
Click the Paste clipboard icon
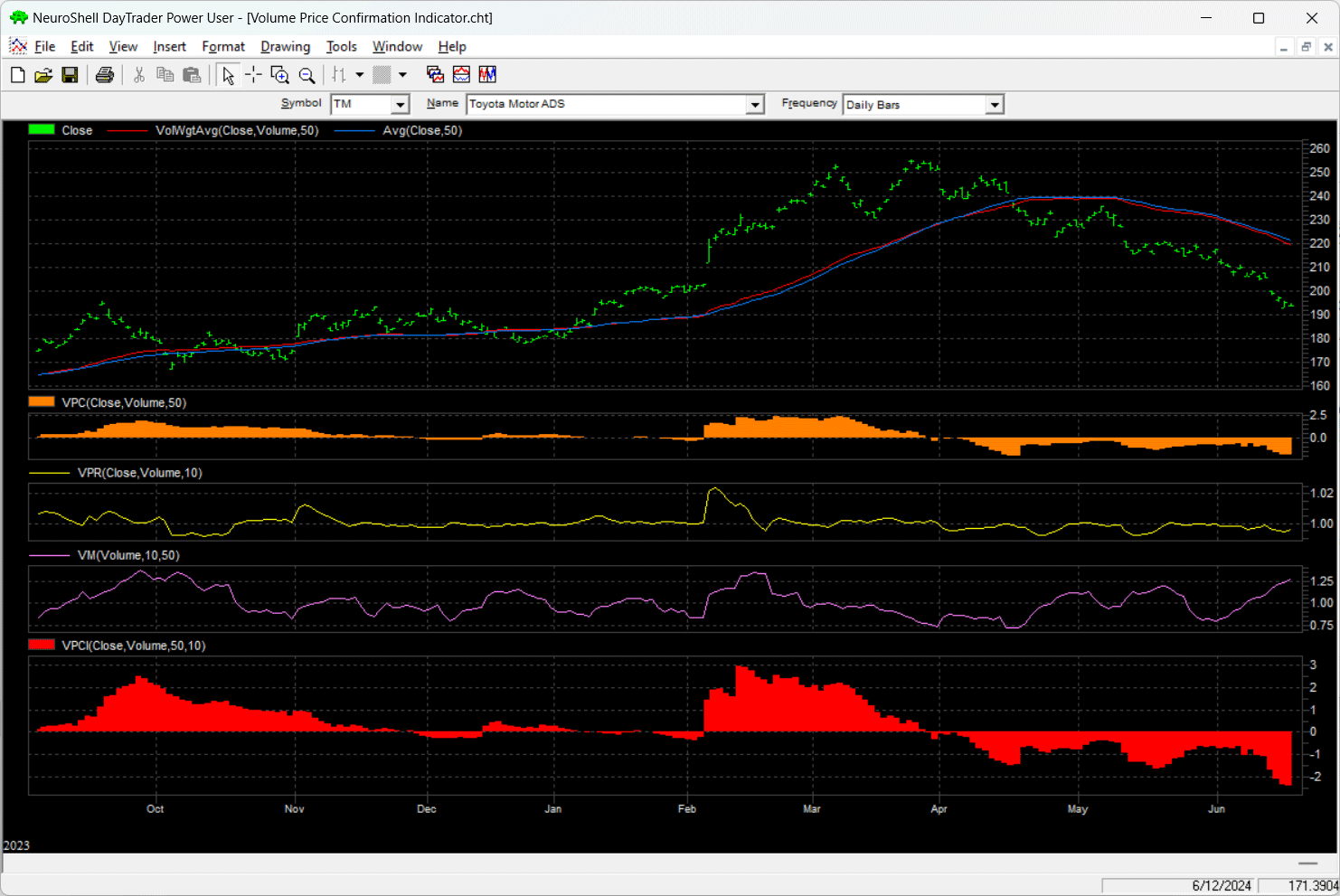(192, 75)
